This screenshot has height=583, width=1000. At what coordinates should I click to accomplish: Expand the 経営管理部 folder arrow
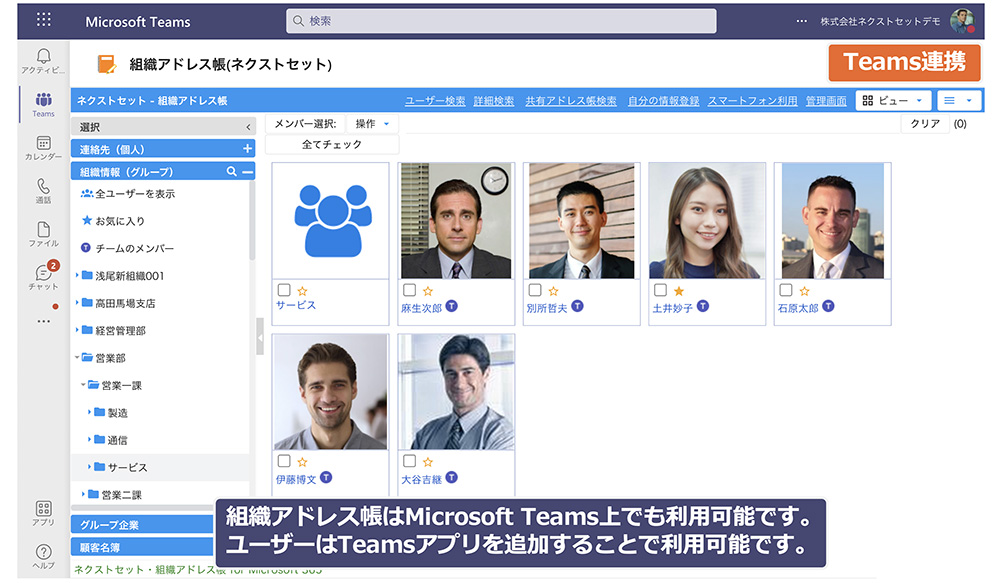[77, 330]
